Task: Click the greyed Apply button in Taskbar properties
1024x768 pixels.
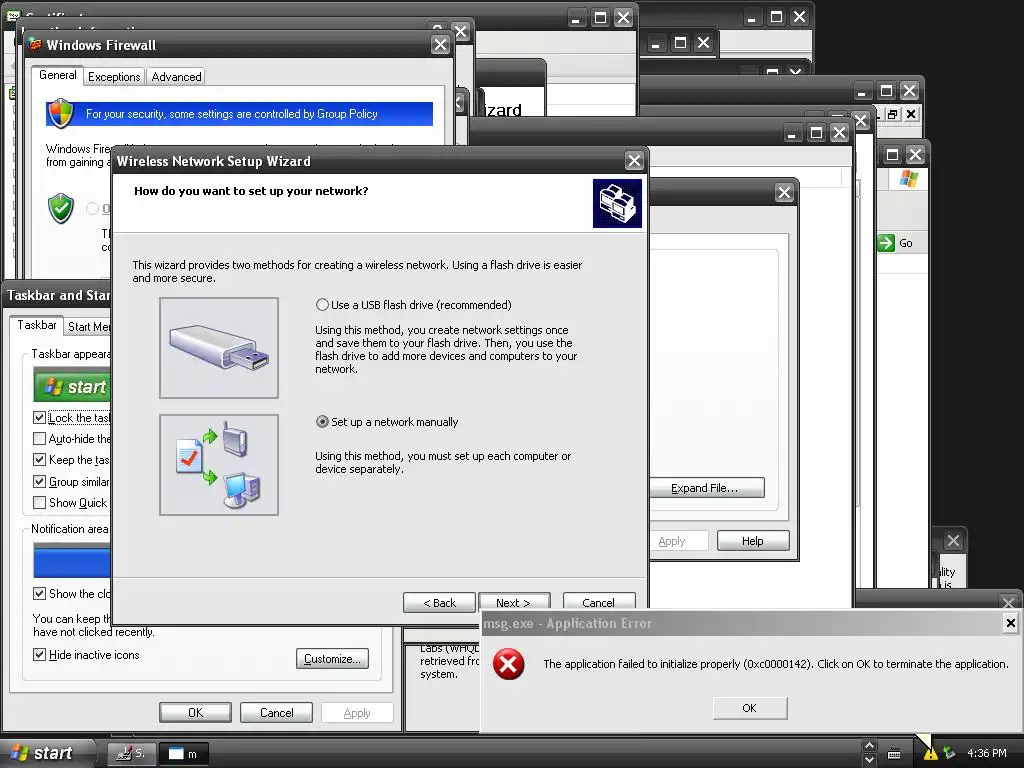Action: click(x=357, y=712)
